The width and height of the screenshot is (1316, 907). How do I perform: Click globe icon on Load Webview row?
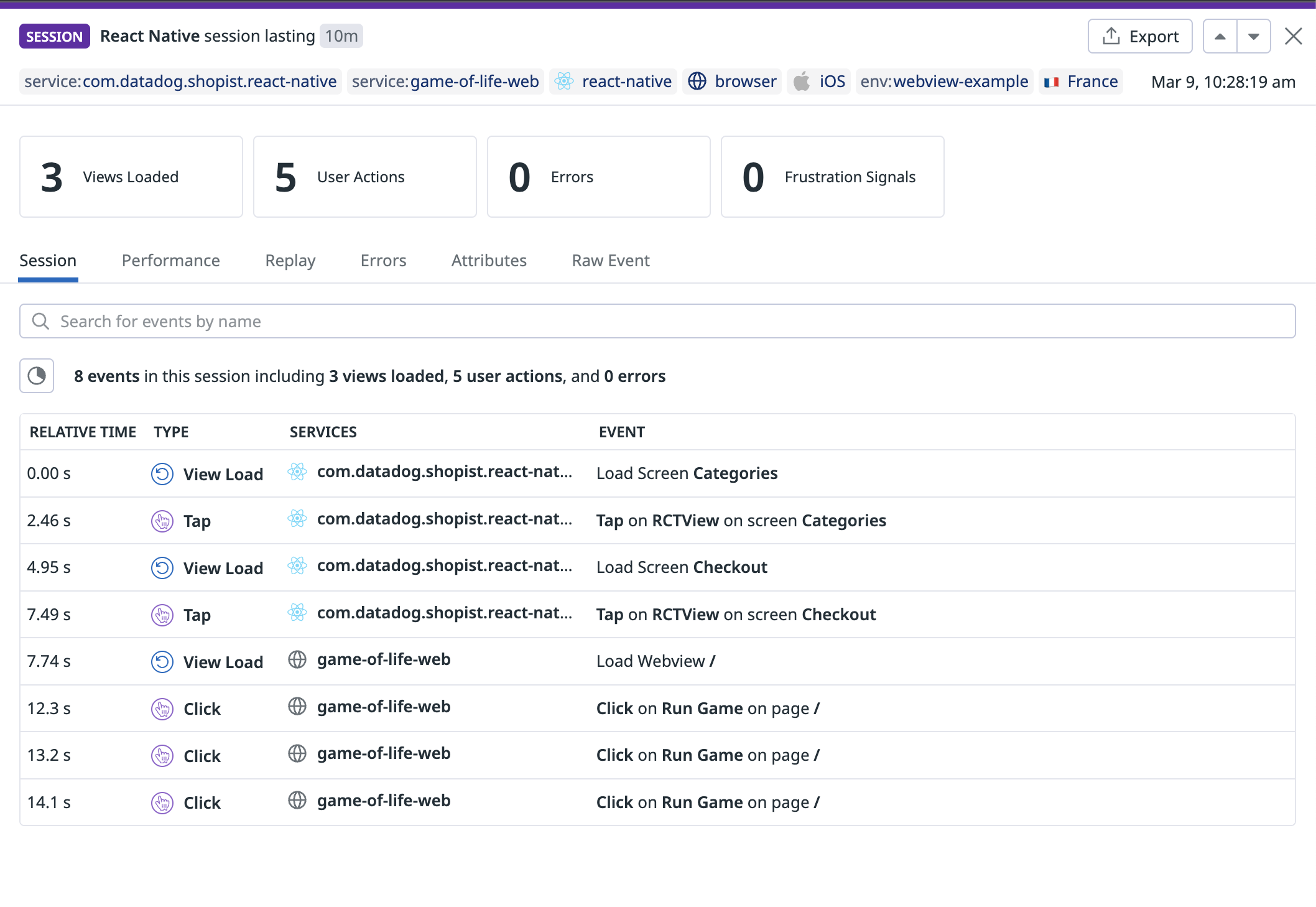[x=297, y=659]
